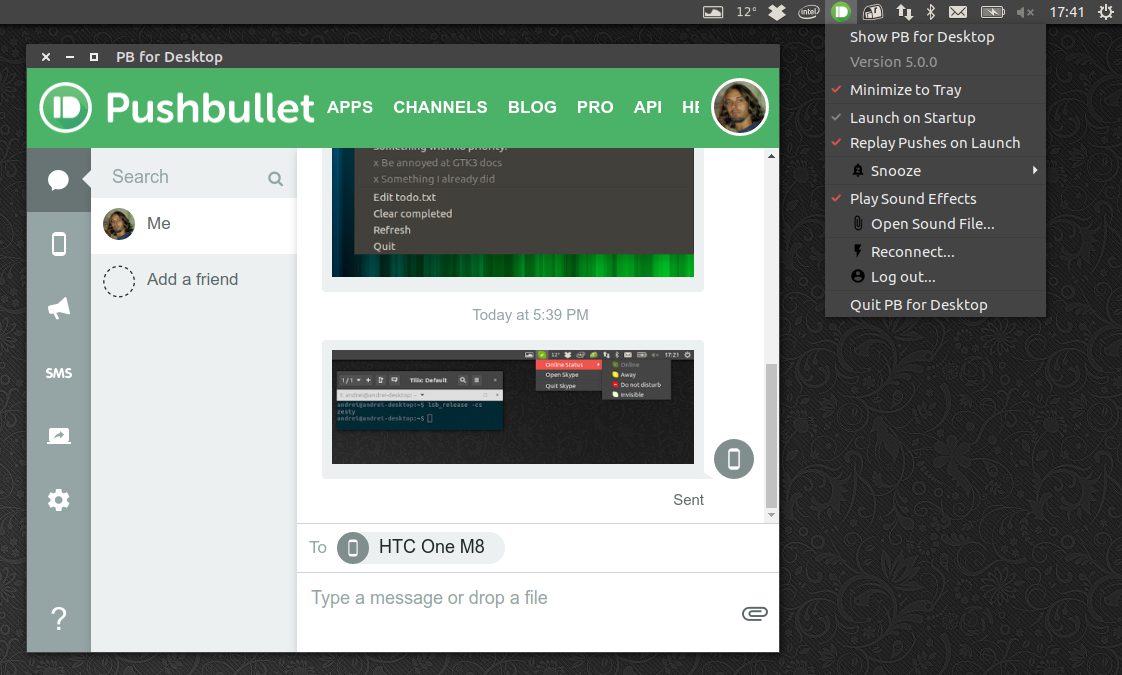Open the APPS header link
The image size is (1122, 675).
point(350,107)
